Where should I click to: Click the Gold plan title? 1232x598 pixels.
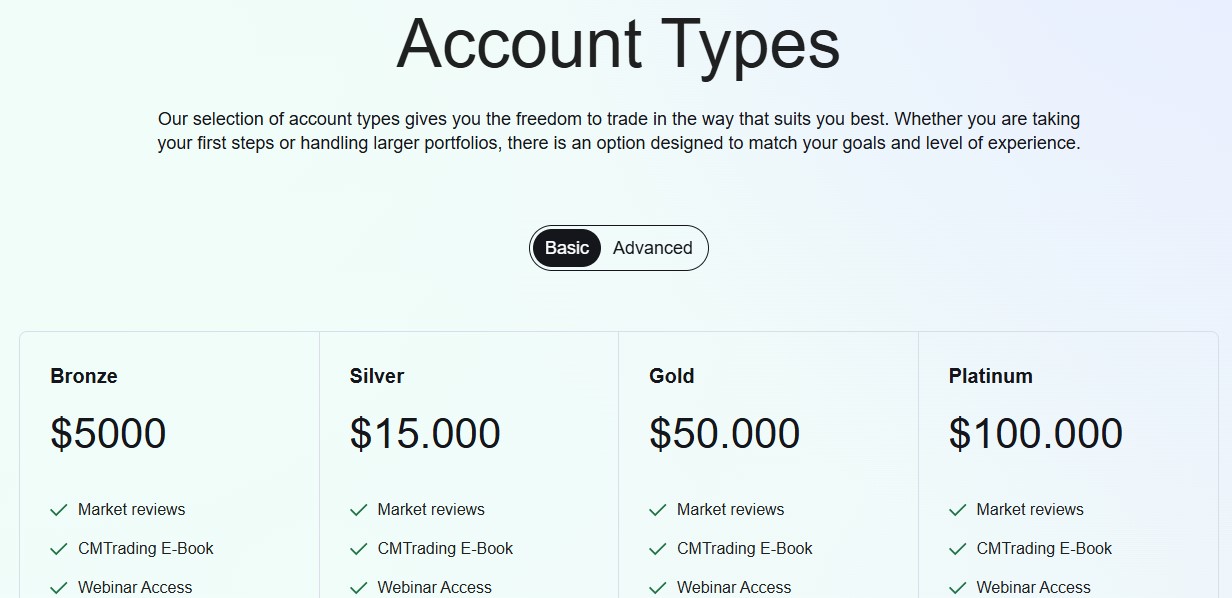[x=671, y=376]
